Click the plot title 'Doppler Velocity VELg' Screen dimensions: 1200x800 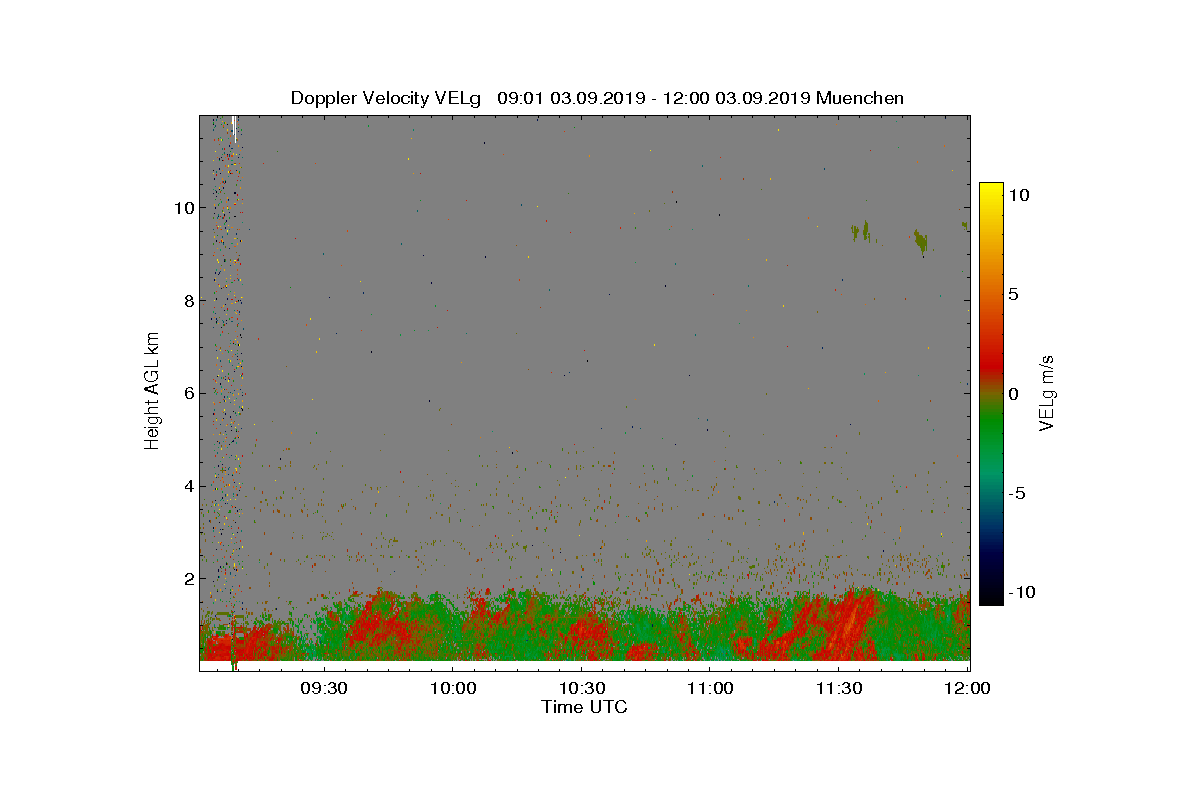click(x=386, y=98)
